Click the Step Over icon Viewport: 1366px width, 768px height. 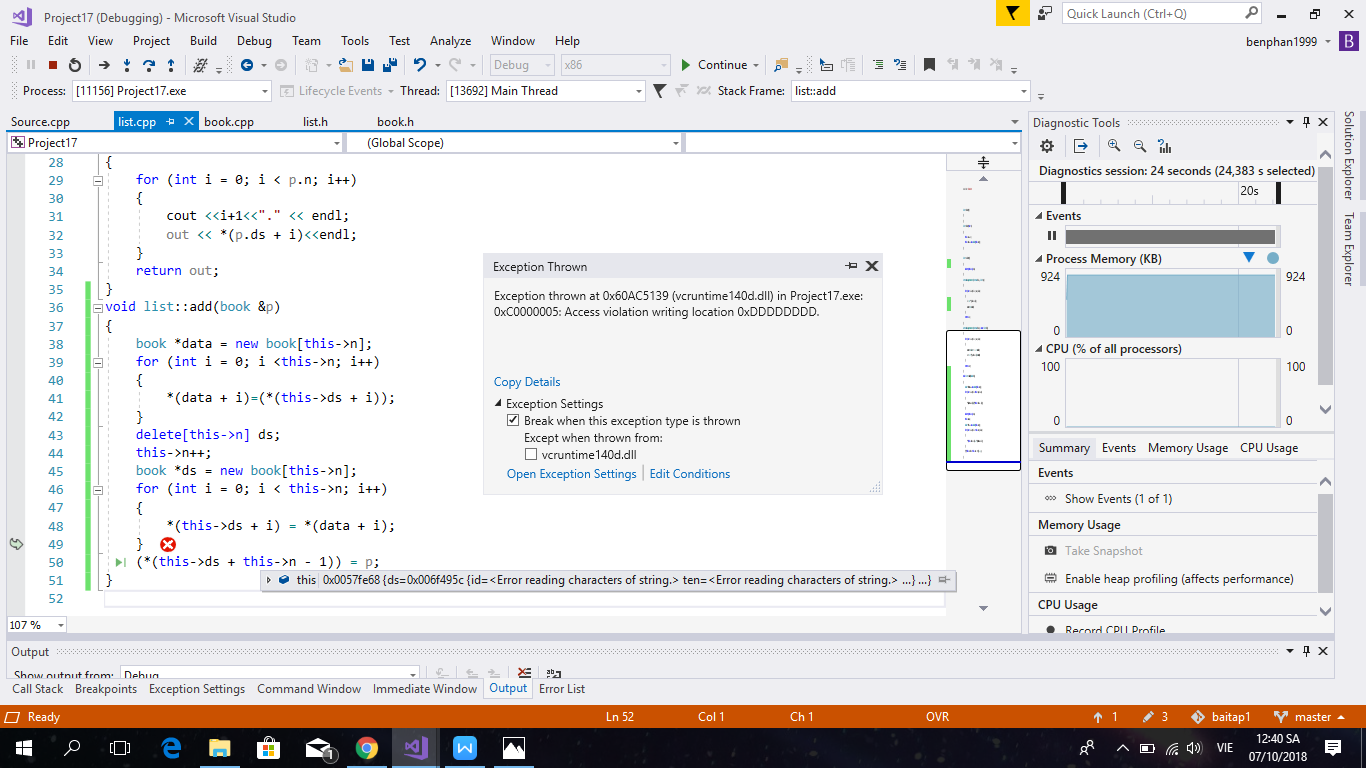click(x=149, y=65)
